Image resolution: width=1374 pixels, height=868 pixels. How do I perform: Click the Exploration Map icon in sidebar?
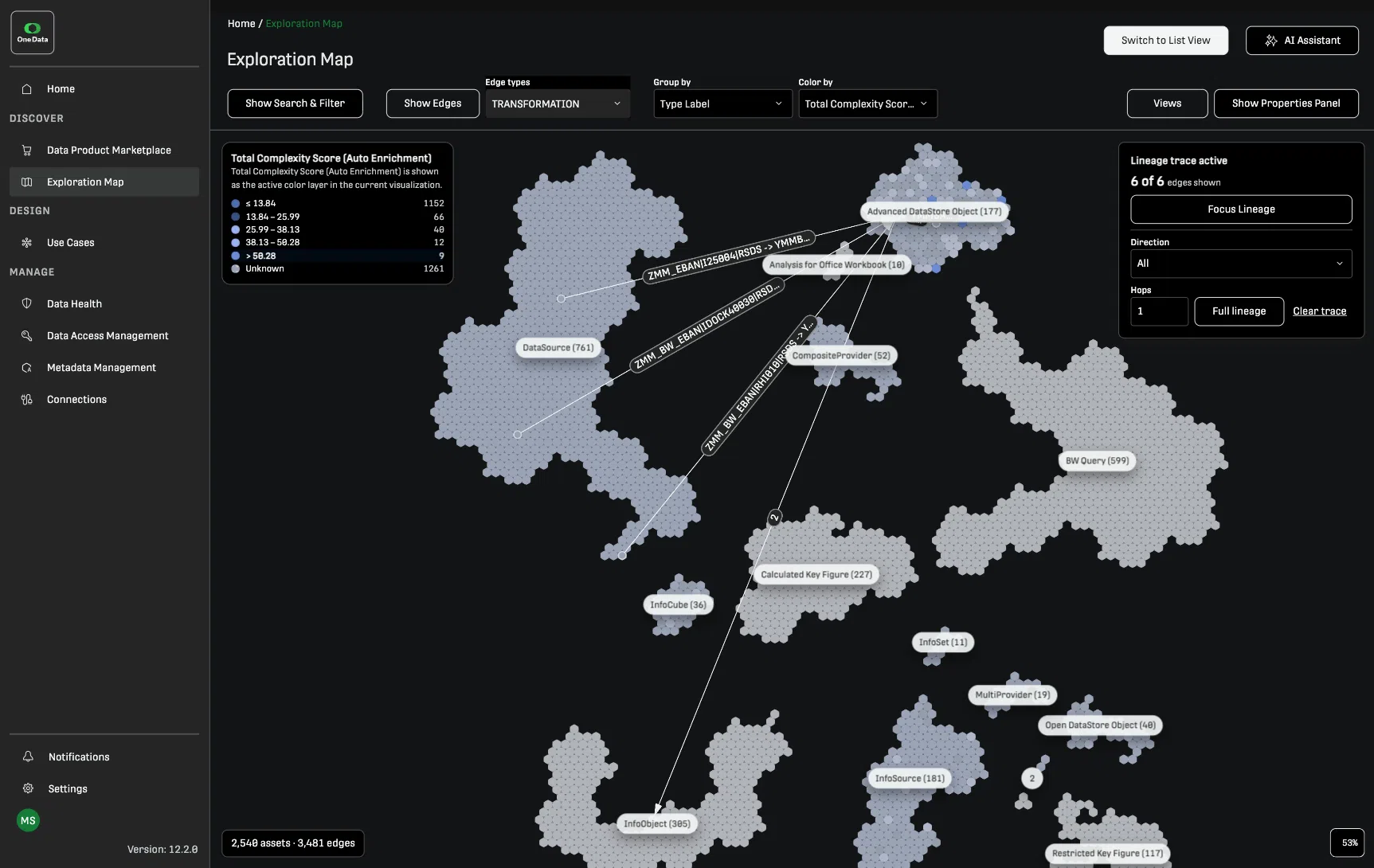pyautogui.click(x=27, y=182)
